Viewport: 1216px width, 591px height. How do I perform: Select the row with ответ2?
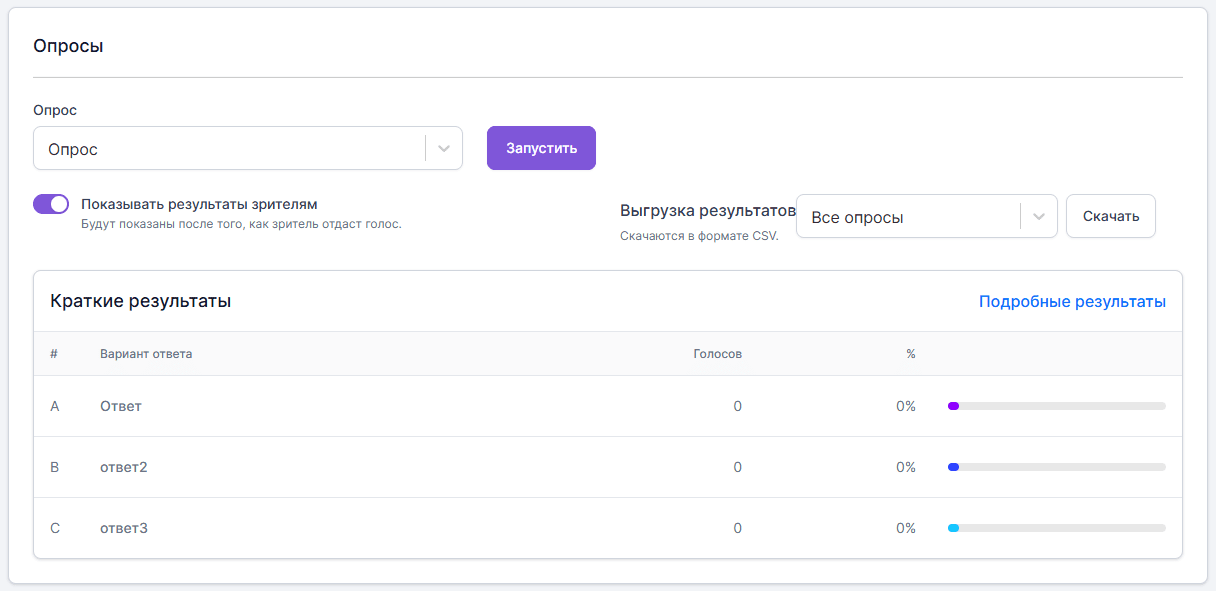click(608, 467)
